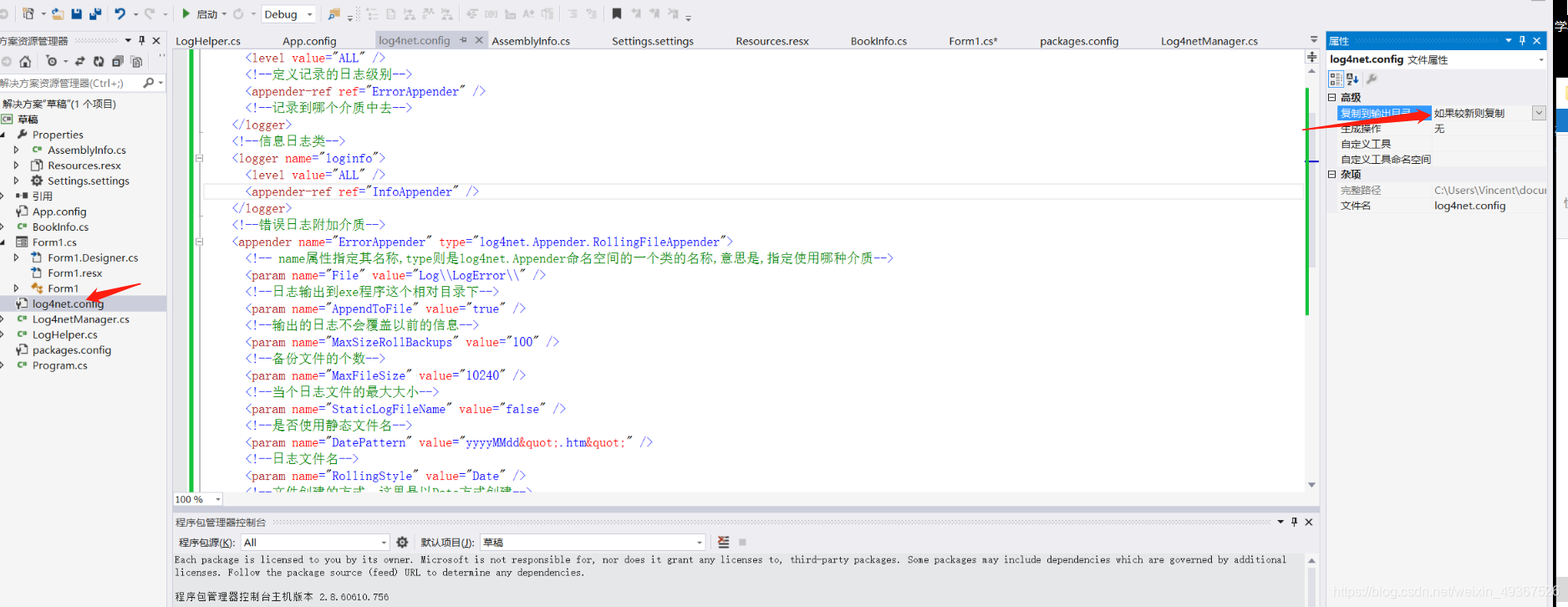Select BookInfo.cs in Solution Explorer

coord(60,227)
